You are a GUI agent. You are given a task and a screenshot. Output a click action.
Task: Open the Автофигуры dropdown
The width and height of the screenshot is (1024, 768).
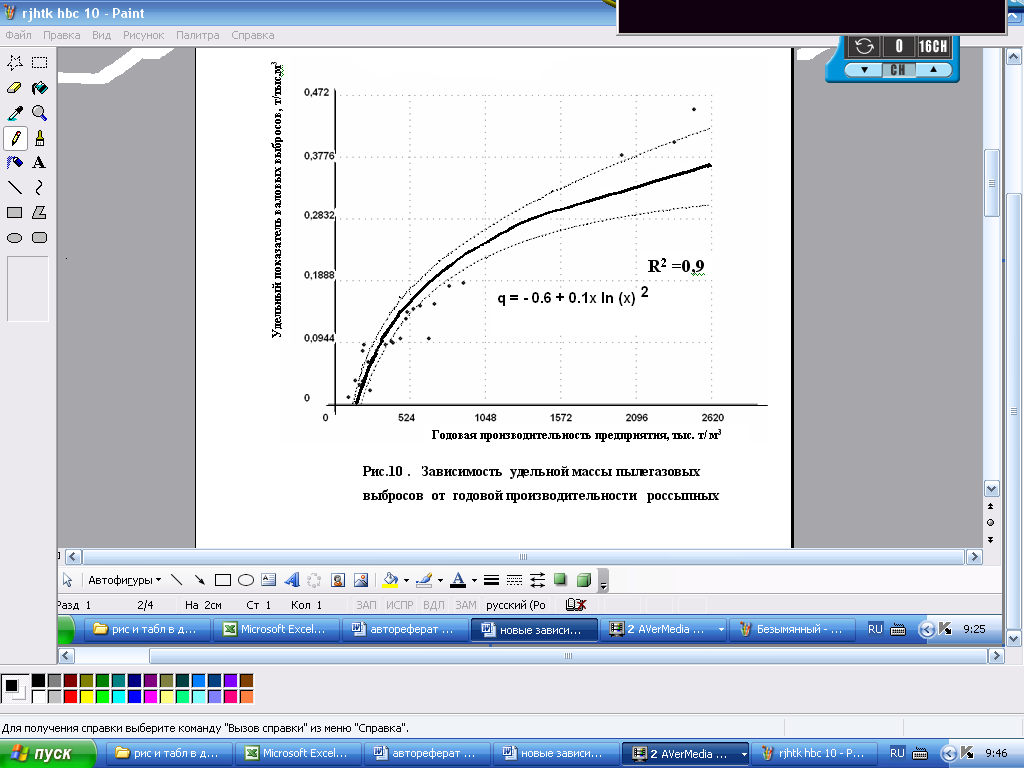click(x=124, y=580)
